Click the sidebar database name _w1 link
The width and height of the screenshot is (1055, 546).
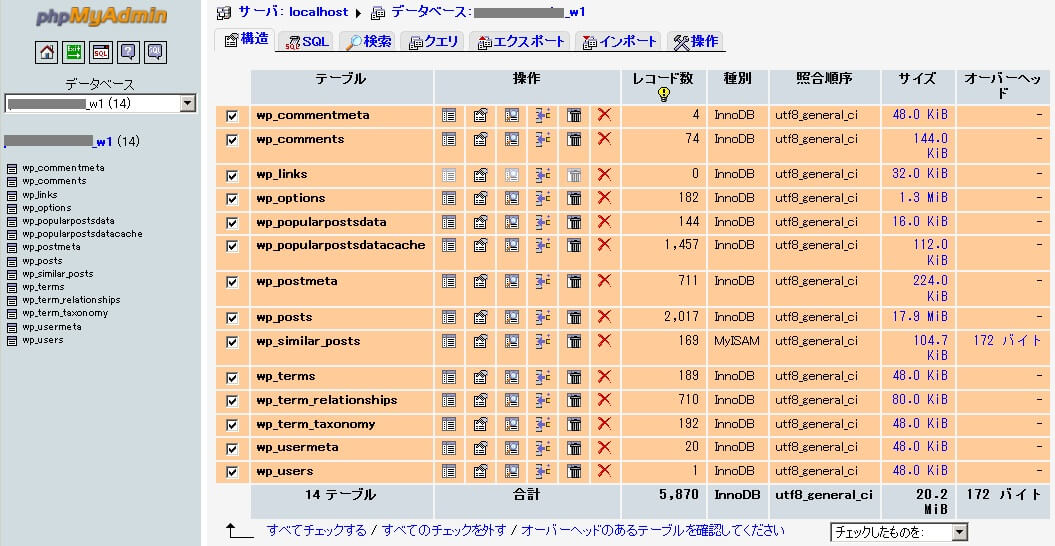click(x=58, y=141)
